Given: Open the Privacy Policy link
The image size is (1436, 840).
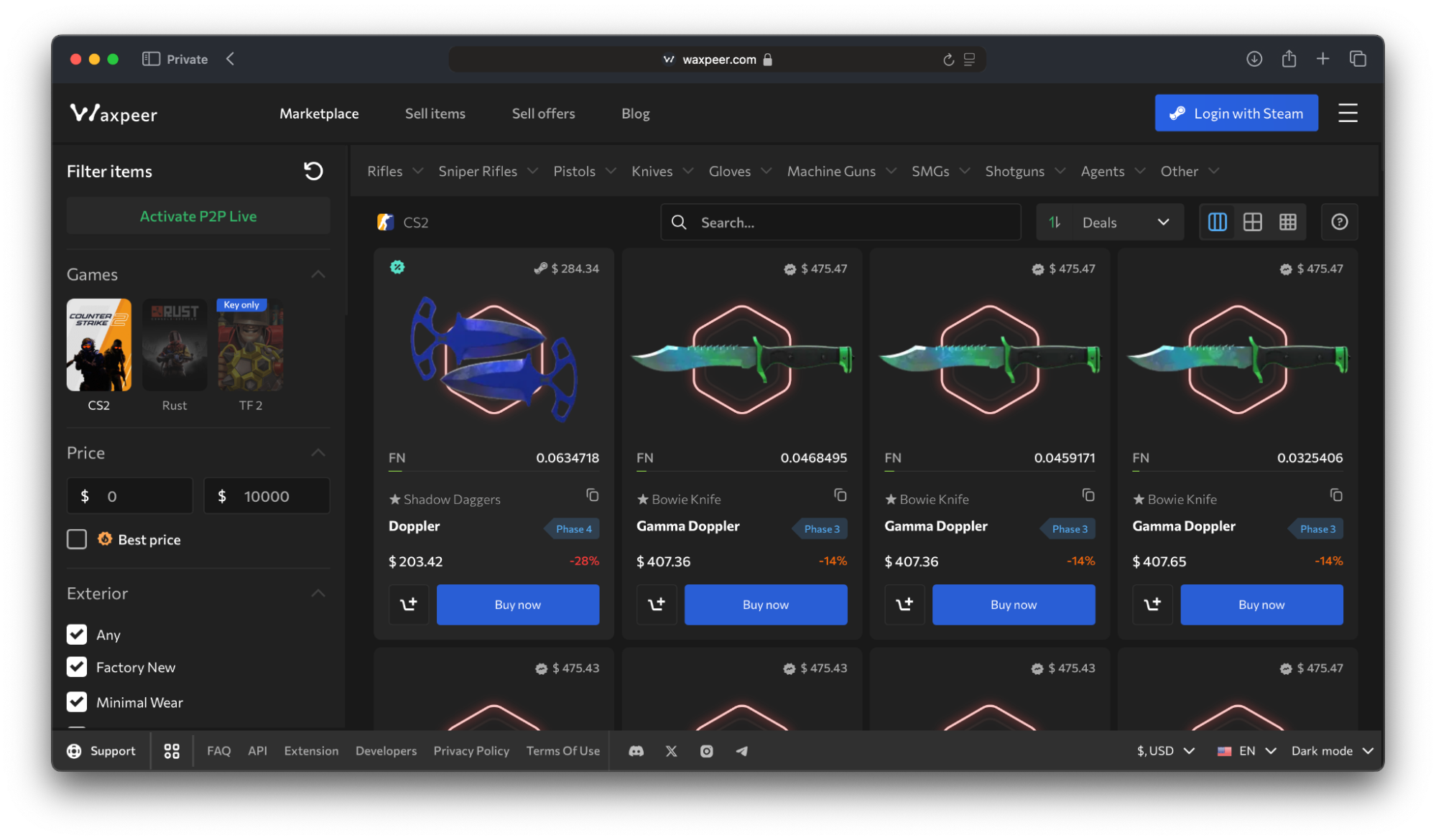Looking at the screenshot, I should (x=471, y=751).
